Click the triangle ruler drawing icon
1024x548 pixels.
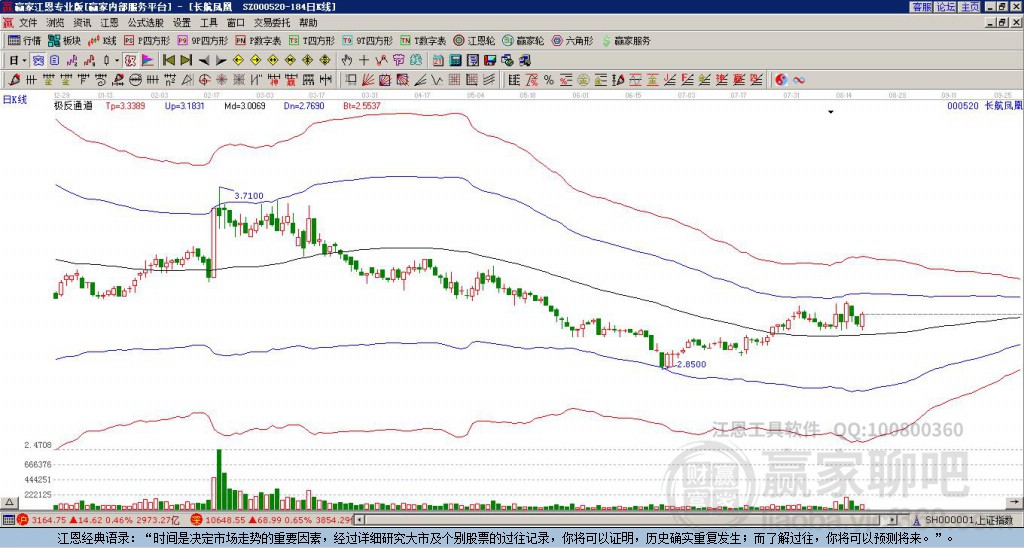[187, 80]
